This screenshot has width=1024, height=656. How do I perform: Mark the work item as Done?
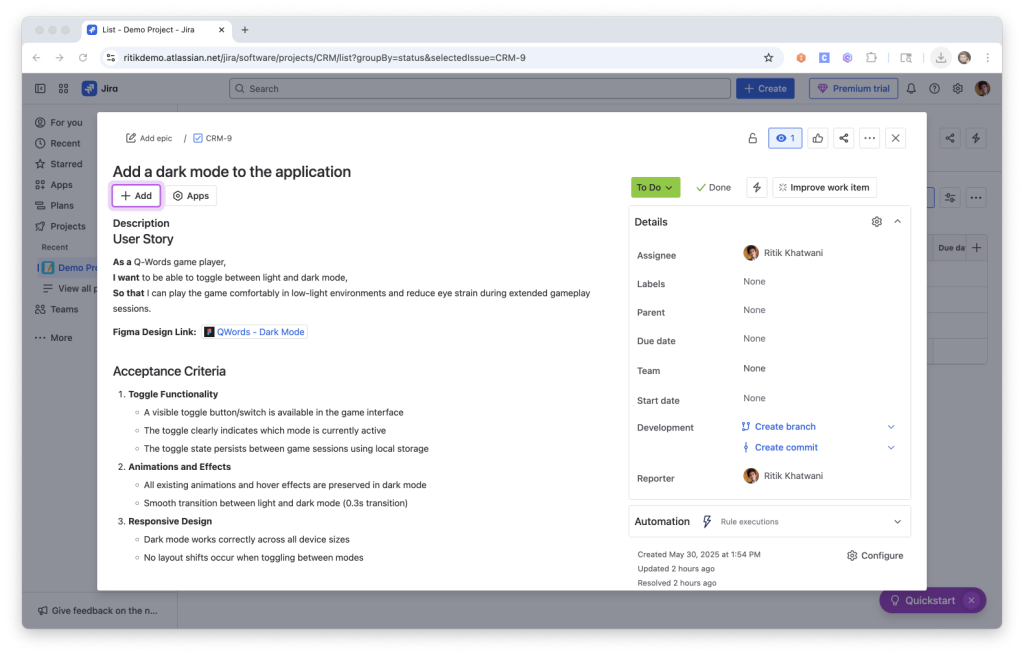[713, 187]
